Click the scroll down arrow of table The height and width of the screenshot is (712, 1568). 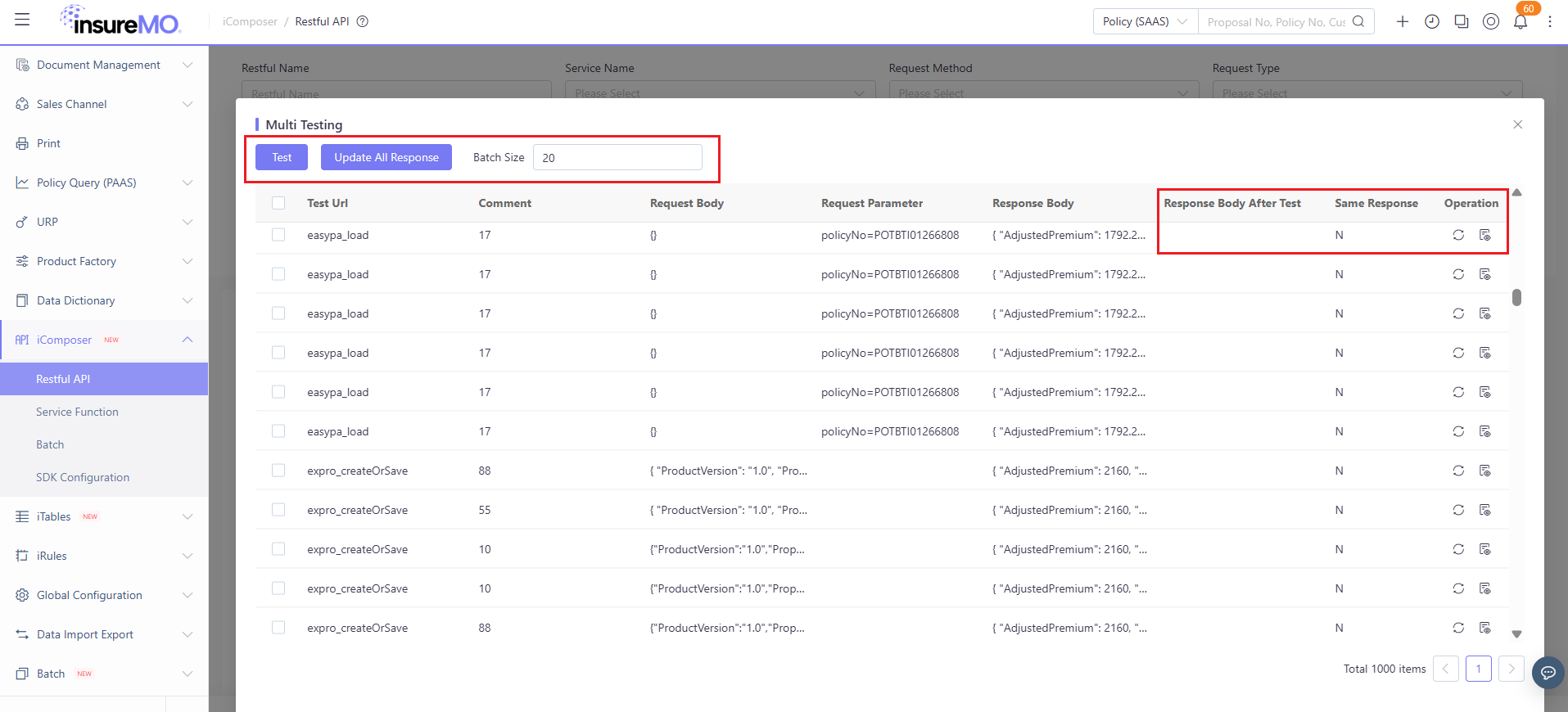(x=1517, y=634)
